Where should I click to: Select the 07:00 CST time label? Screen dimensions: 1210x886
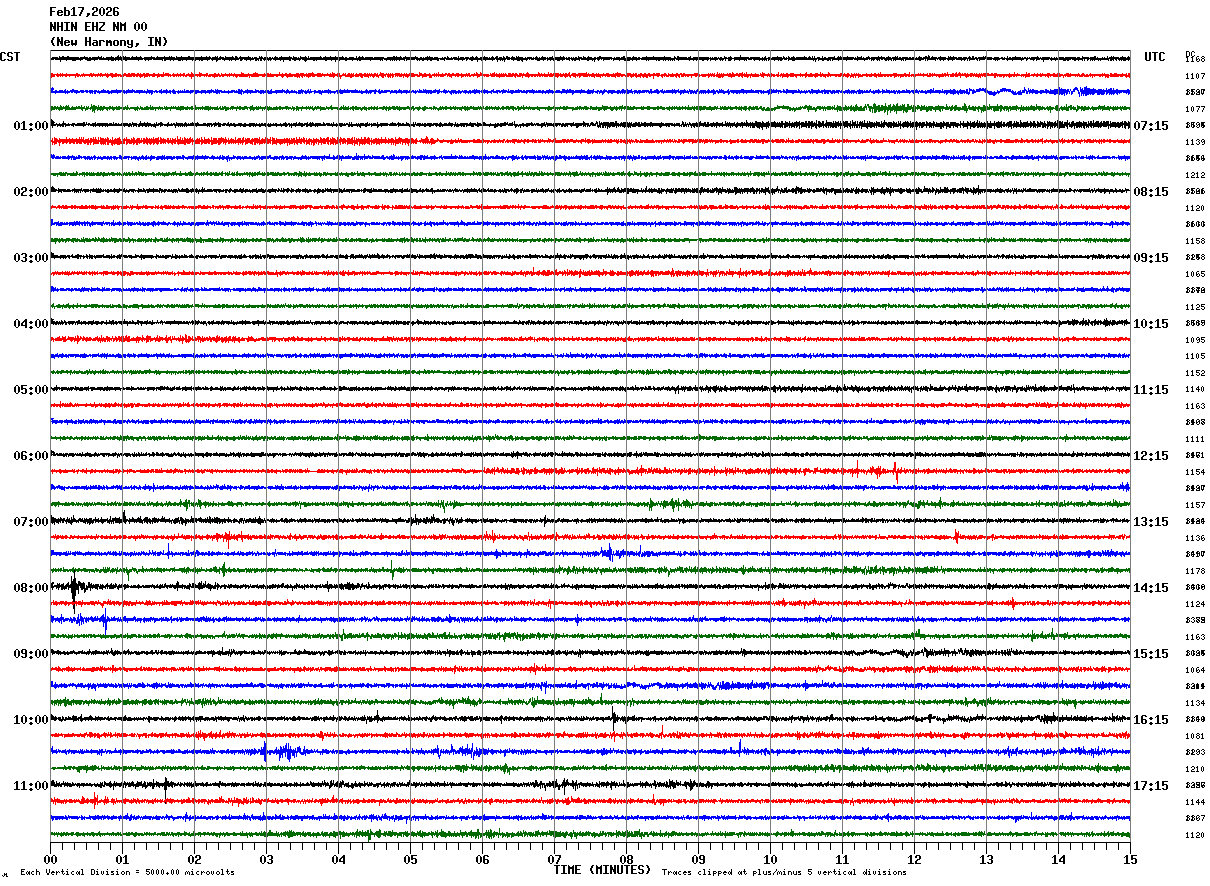pos(31,522)
